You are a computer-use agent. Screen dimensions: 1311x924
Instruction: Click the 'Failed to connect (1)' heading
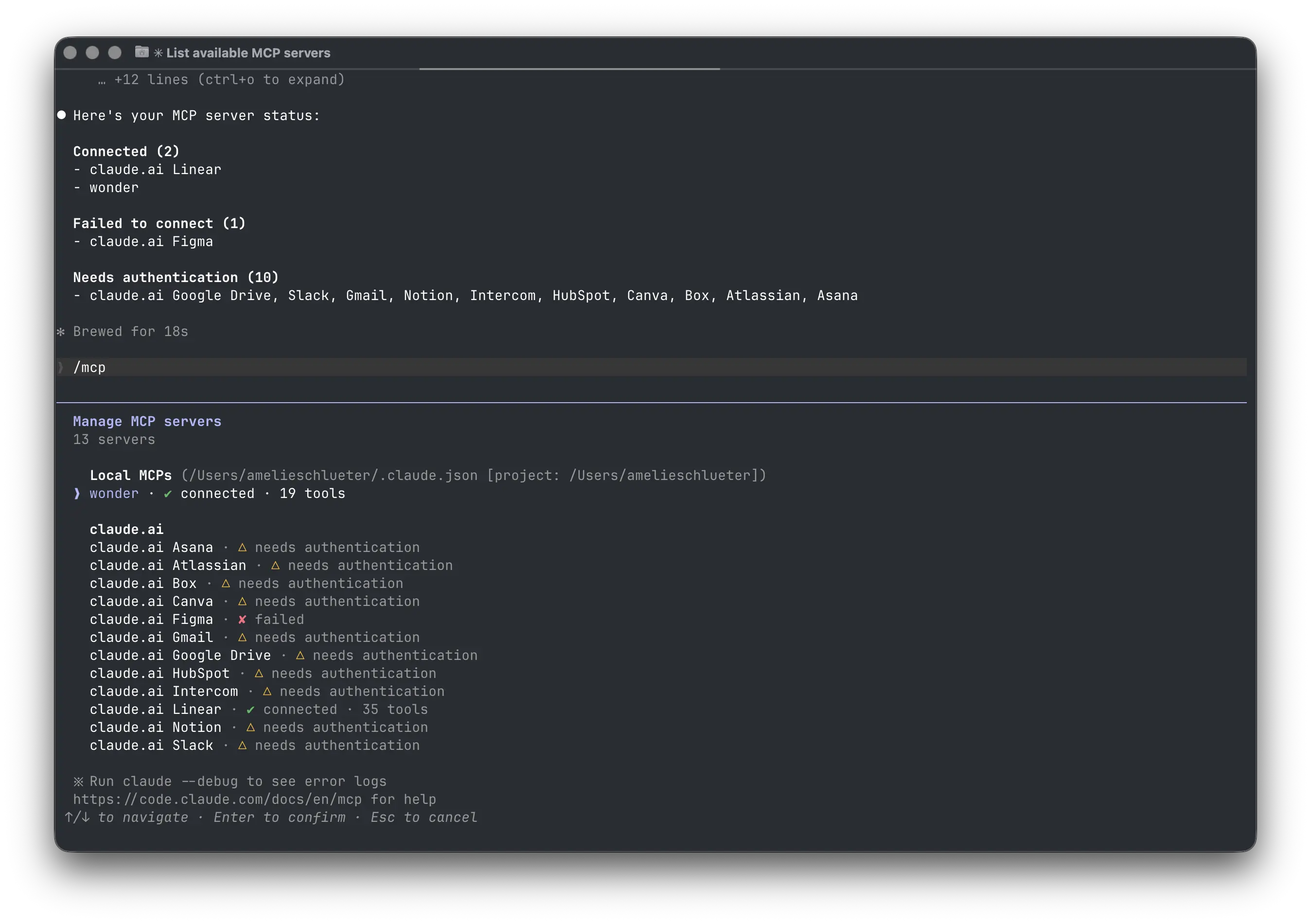pos(159,223)
